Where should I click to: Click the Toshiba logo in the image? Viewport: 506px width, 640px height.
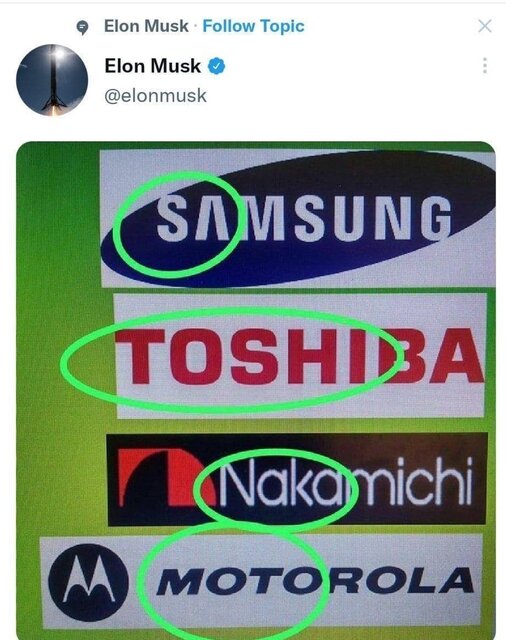pyautogui.click(x=300, y=357)
